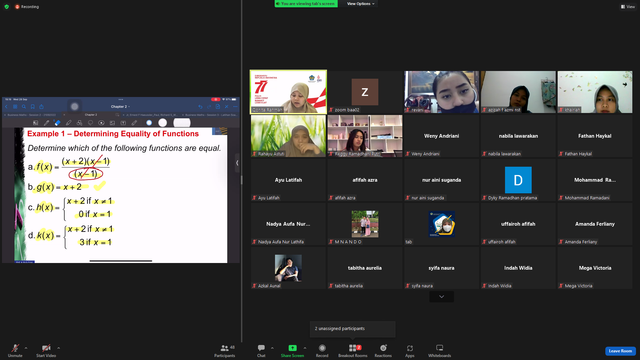640x360 pixels.
Task: Open the more options ellipsis in notes app
Action: coord(235,107)
